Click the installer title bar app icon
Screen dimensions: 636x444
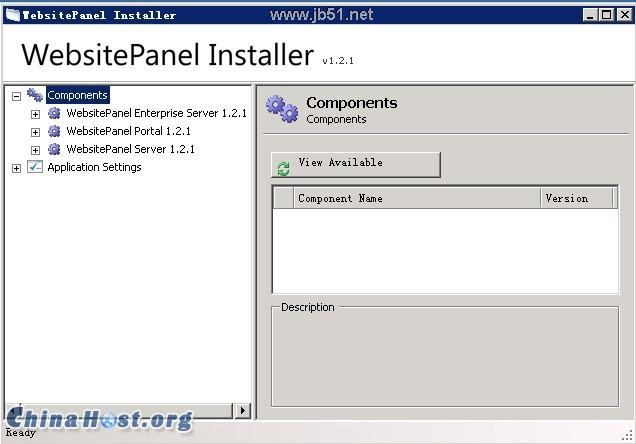click(12, 15)
